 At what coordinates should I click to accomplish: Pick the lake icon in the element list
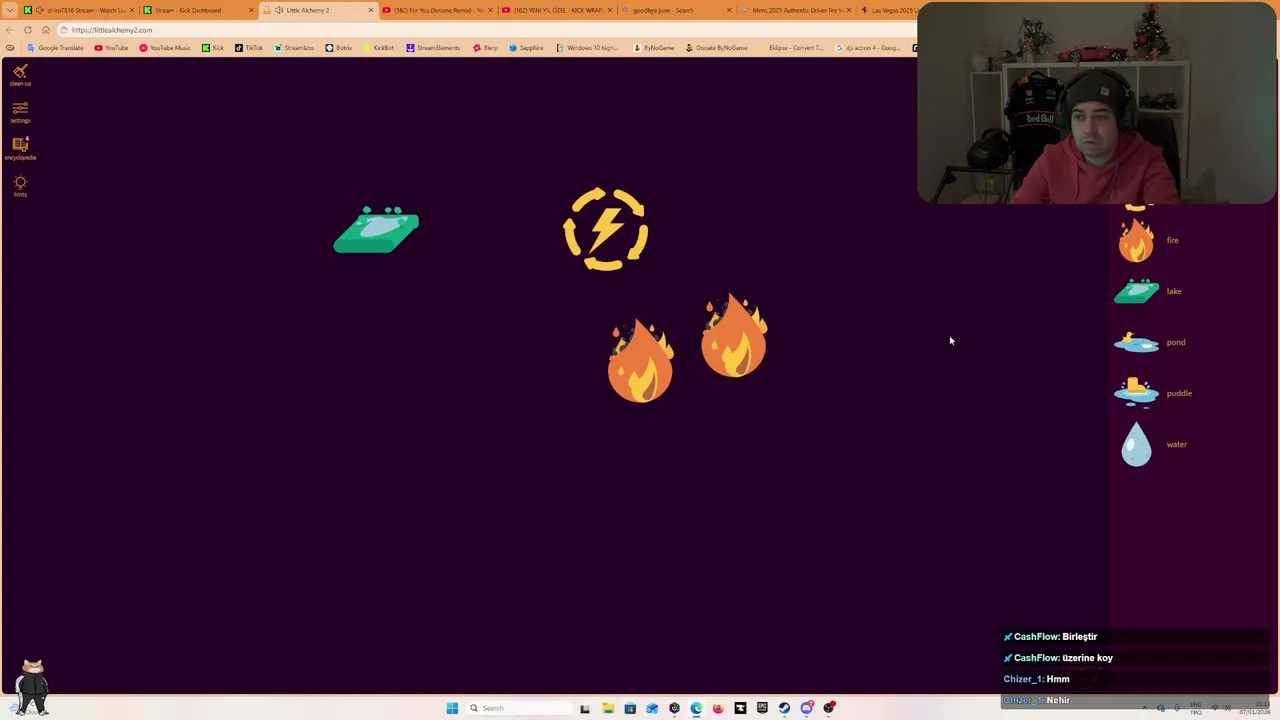[1136, 291]
